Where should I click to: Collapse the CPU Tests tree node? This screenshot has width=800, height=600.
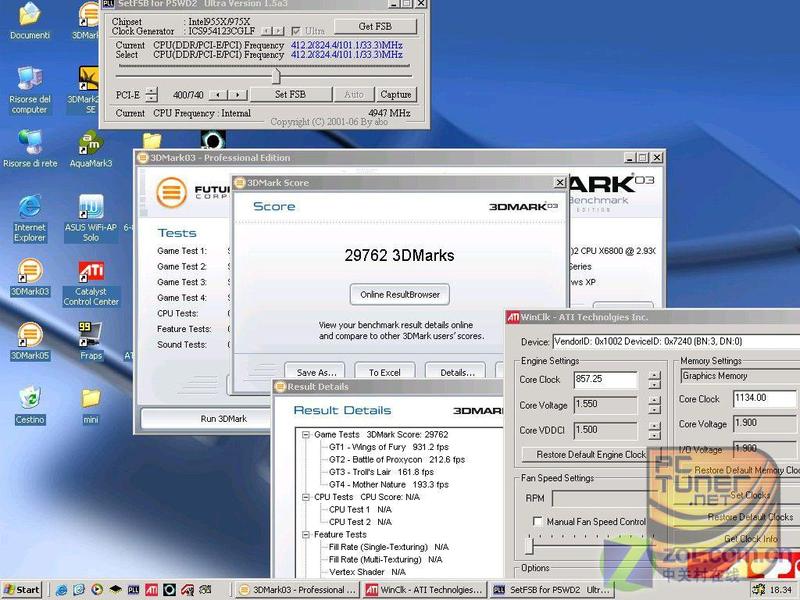306,497
